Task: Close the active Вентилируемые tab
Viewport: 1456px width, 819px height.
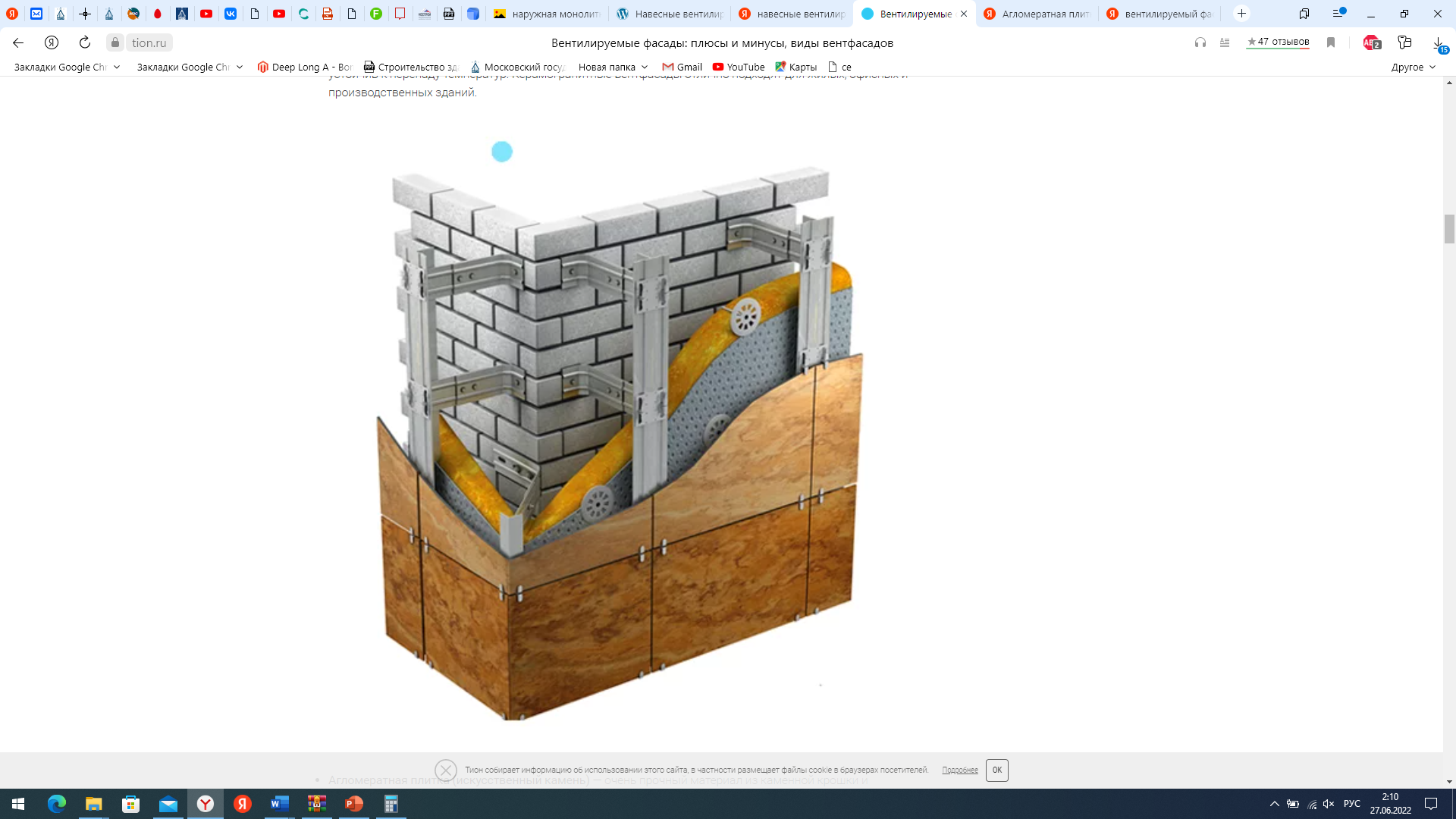Action: 964,14
